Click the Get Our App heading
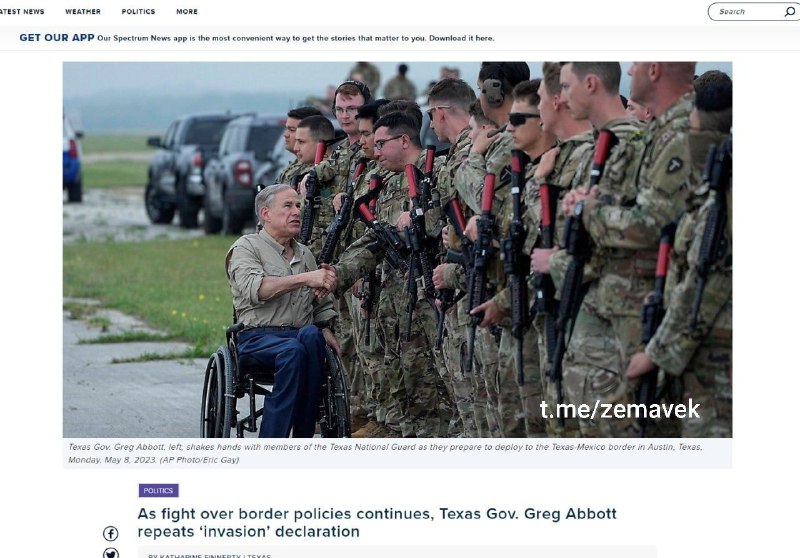 click(57, 37)
